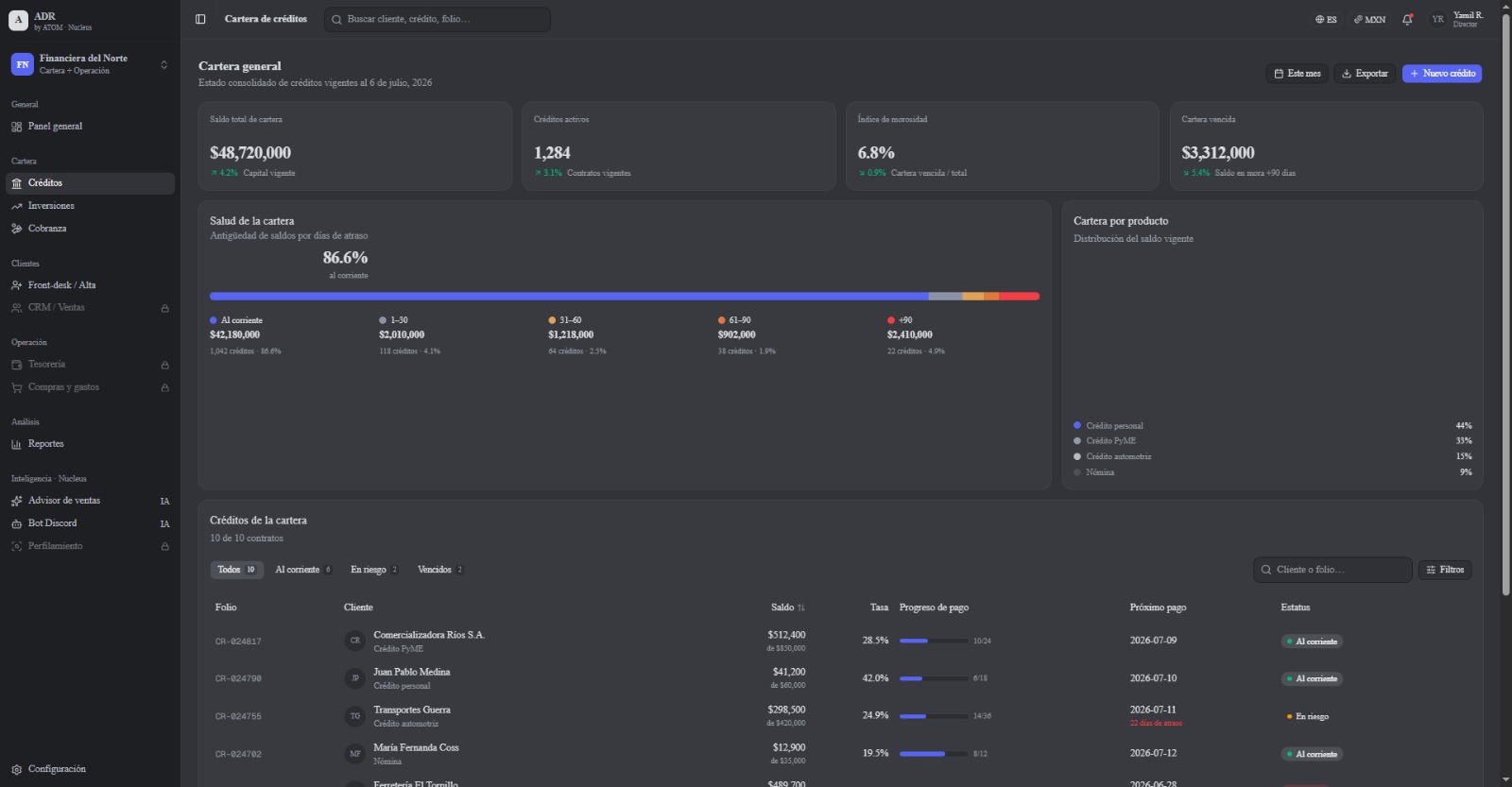
Task: Open notifications bell icon
Action: click(1407, 19)
